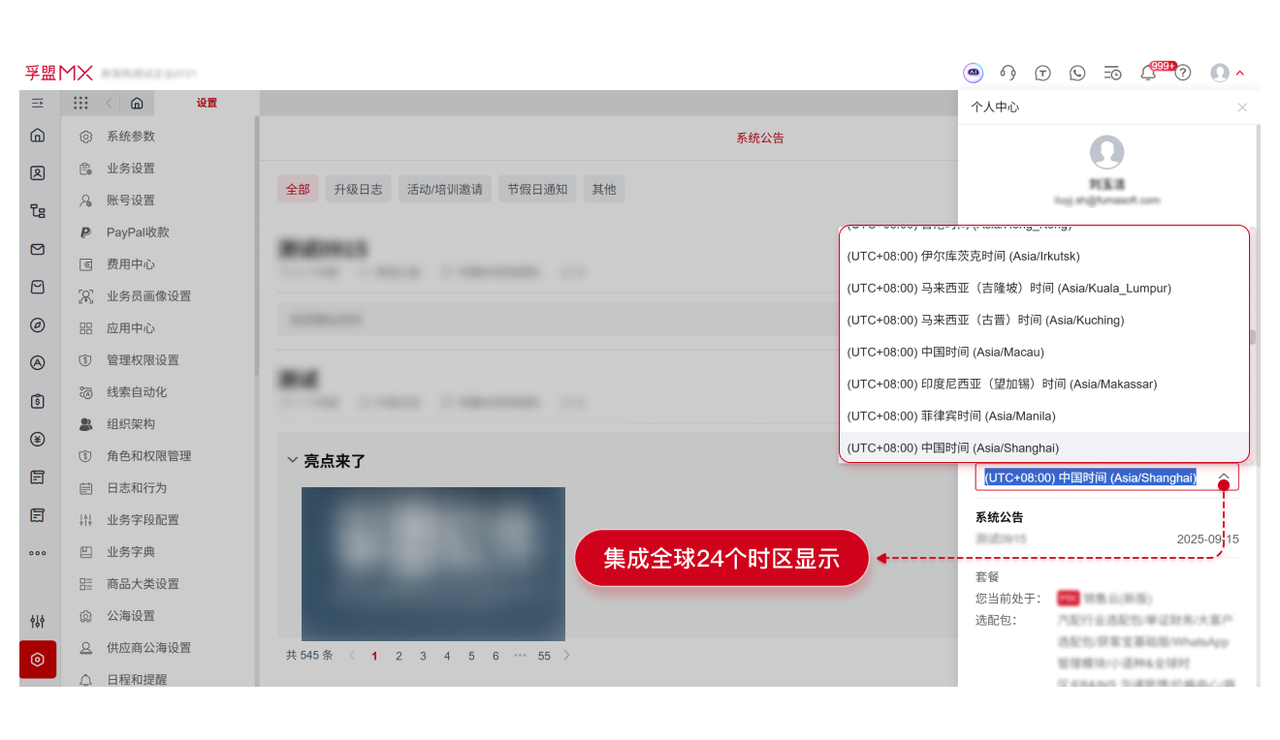Select the 节假日通知 filter tab

click(537, 188)
